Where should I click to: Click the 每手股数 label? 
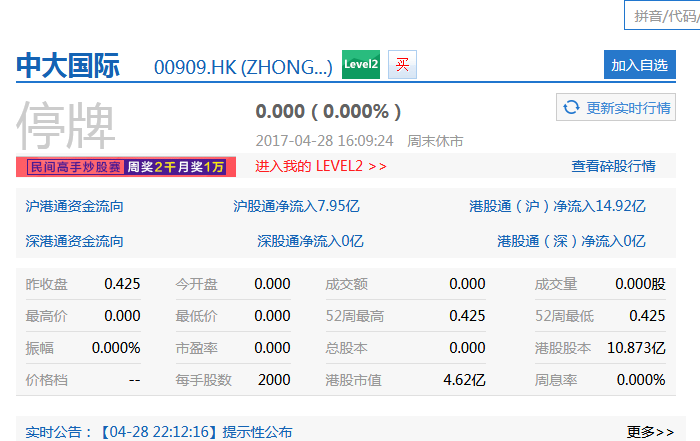[204, 380]
